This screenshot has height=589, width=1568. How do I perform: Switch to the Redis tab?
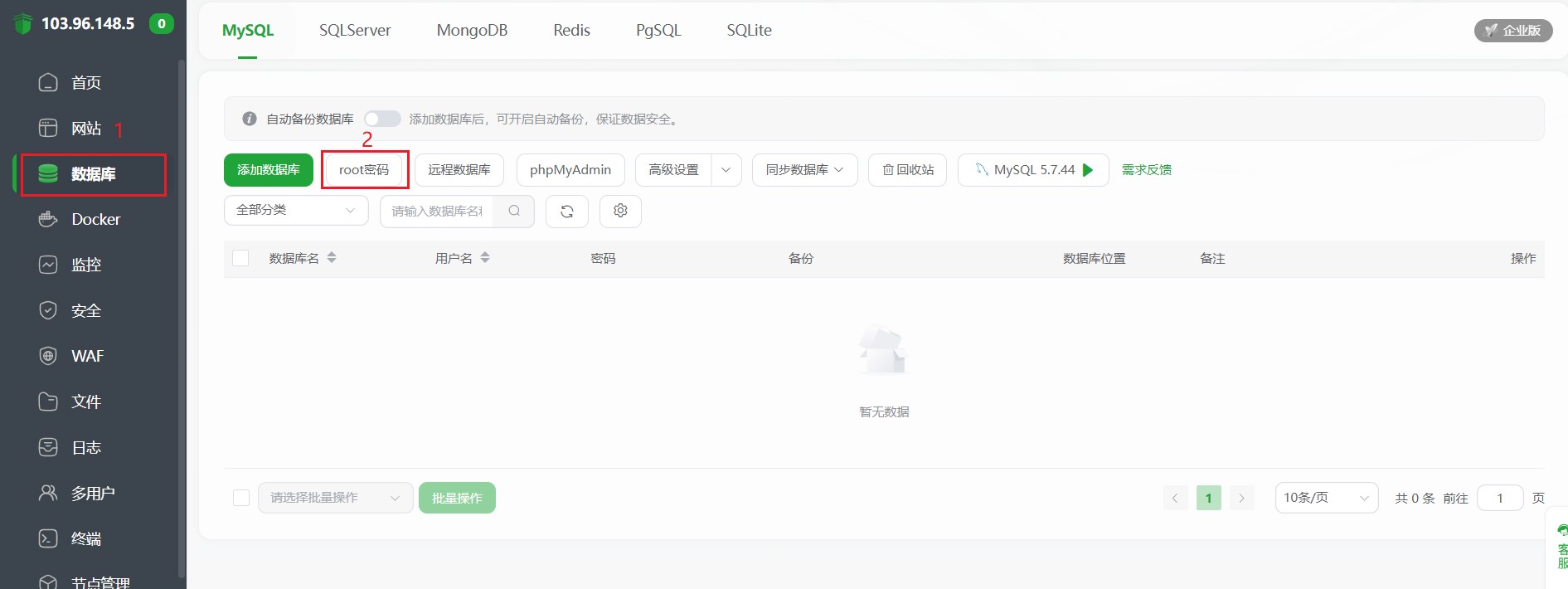(x=571, y=31)
